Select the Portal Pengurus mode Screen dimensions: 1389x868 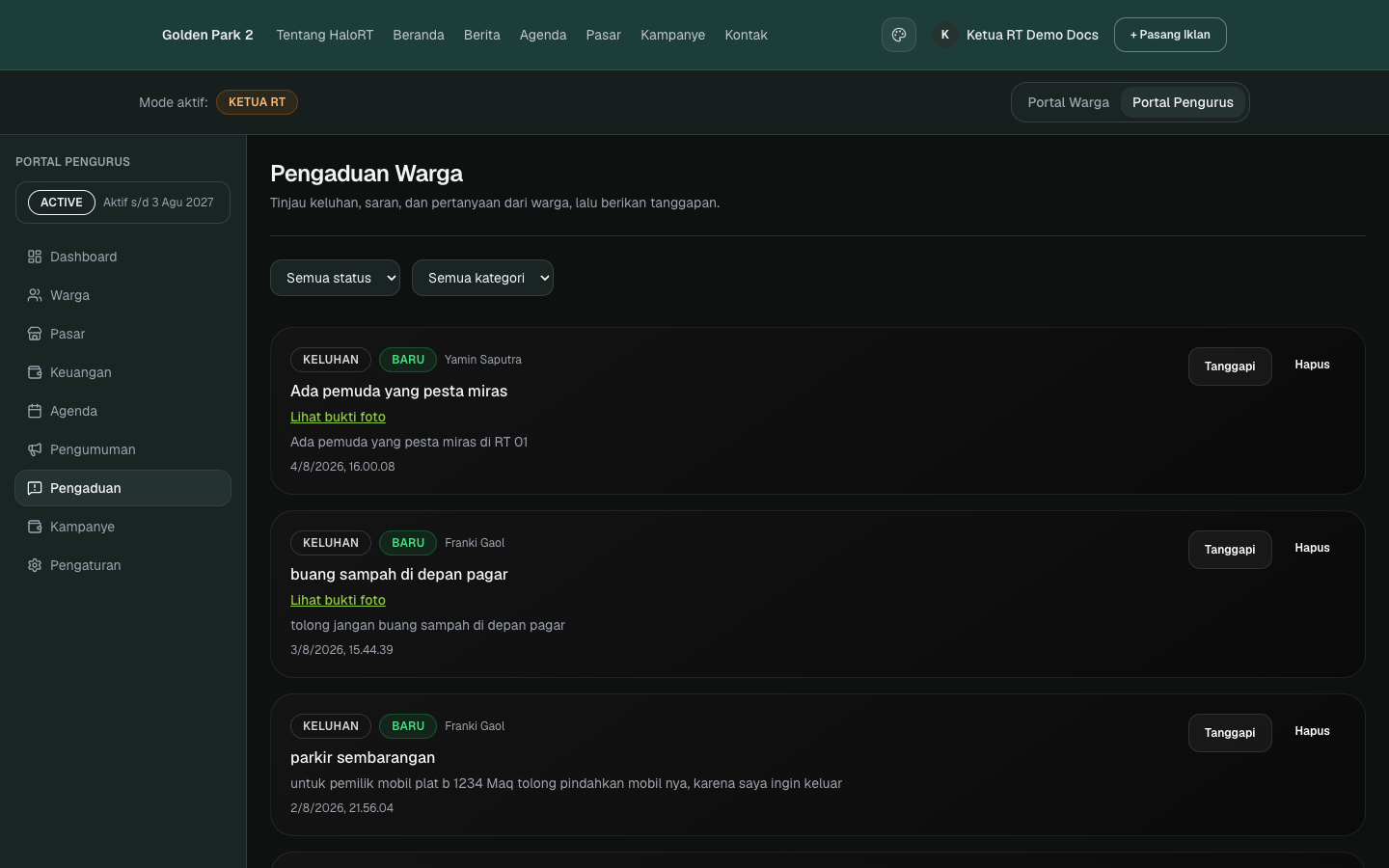click(1183, 102)
